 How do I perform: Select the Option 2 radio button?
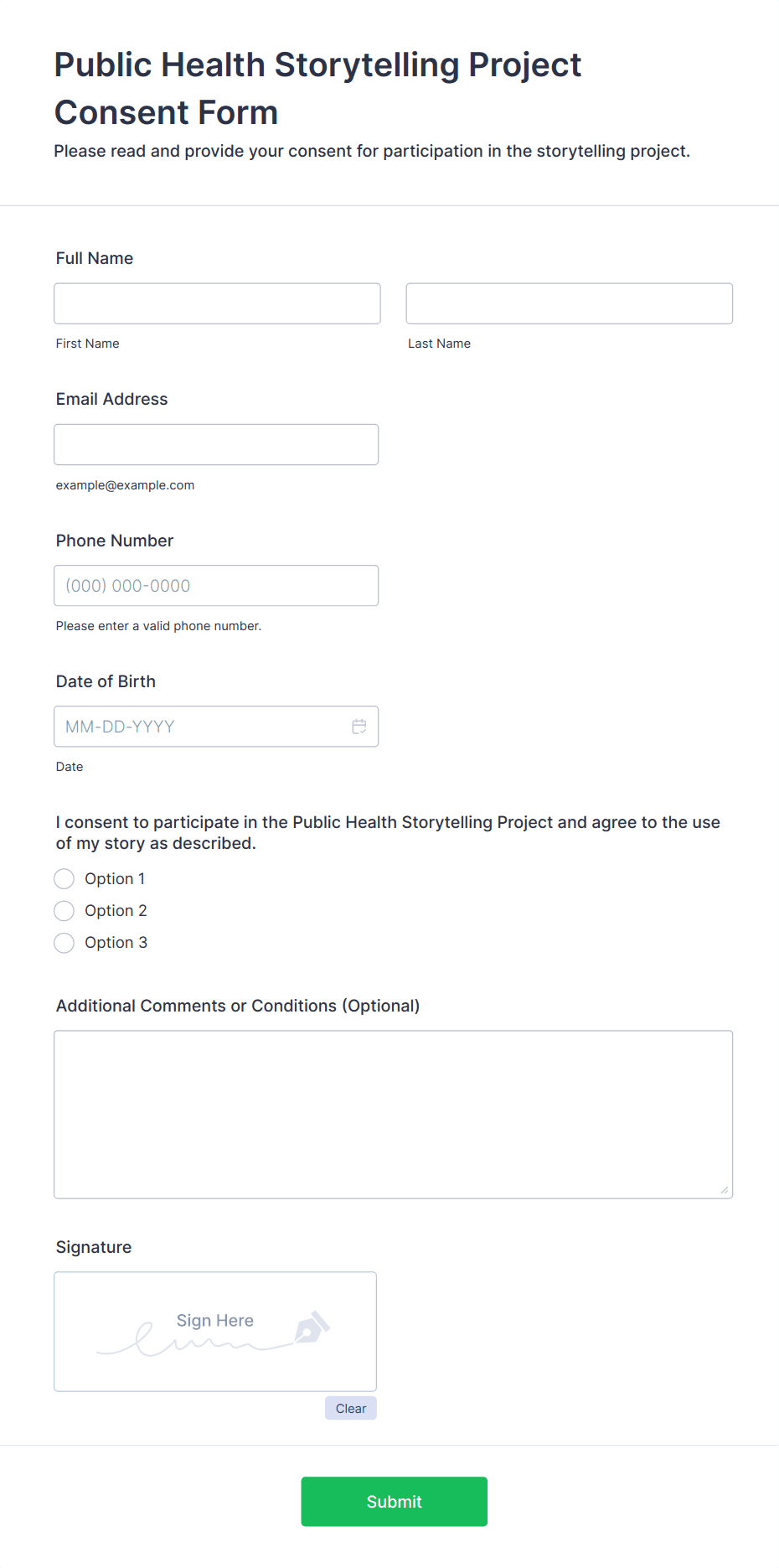click(64, 911)
